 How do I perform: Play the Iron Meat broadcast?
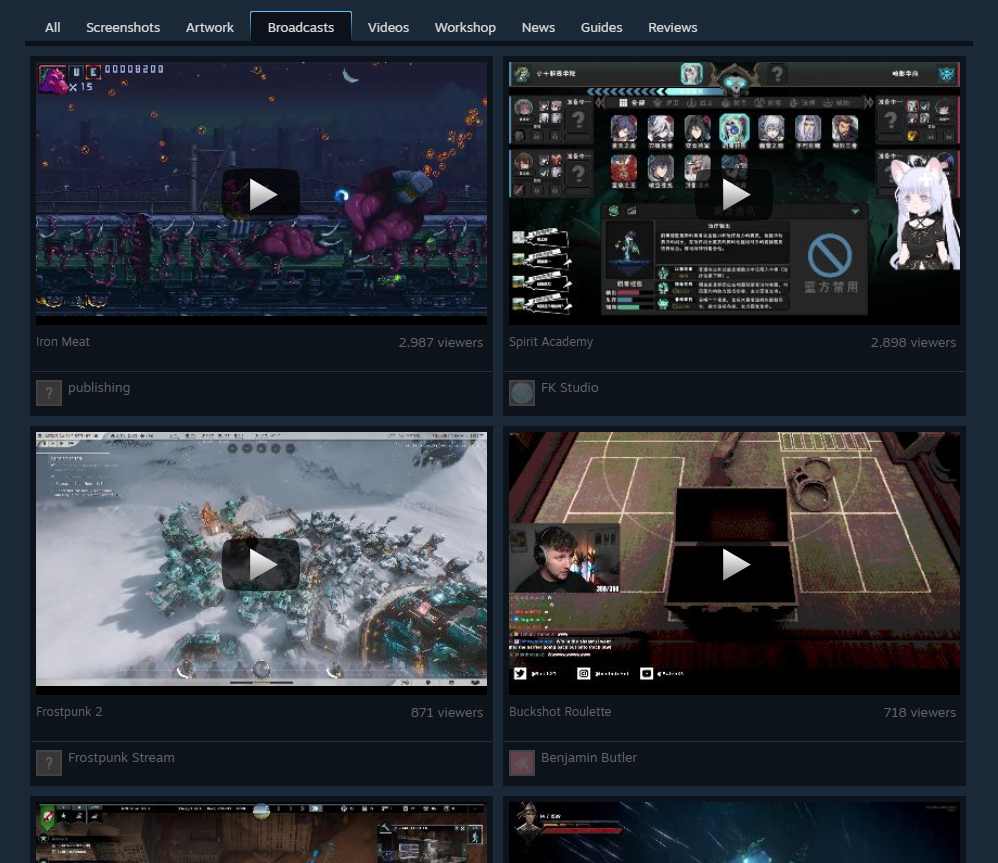[x=261, y=194]
